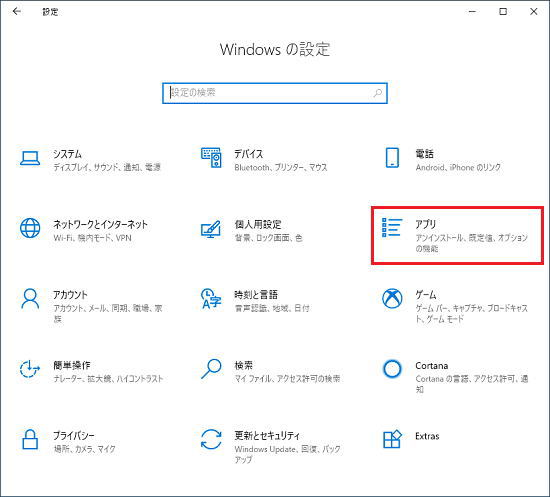The image size is (550, 497).
Task: Open the 電話 phone icon
Action: pyautogui.click(x=392, y=157)
